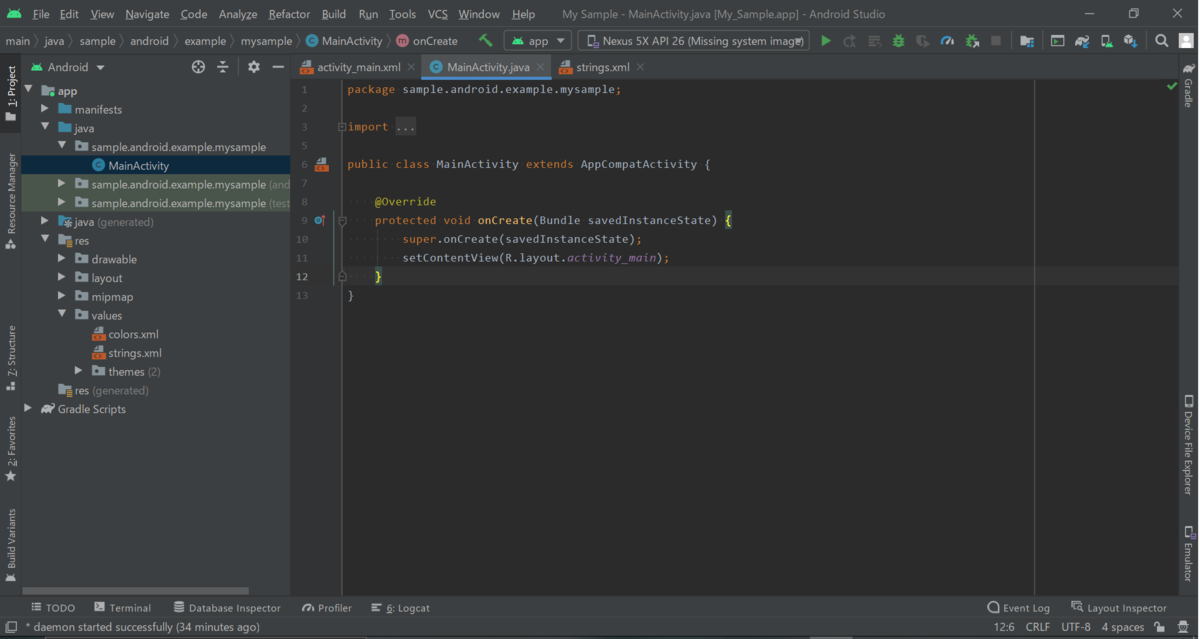Screen dimensions: 1200x639
Task: Click the red Stop icon in toolbar
Action: tap(996, 41)
